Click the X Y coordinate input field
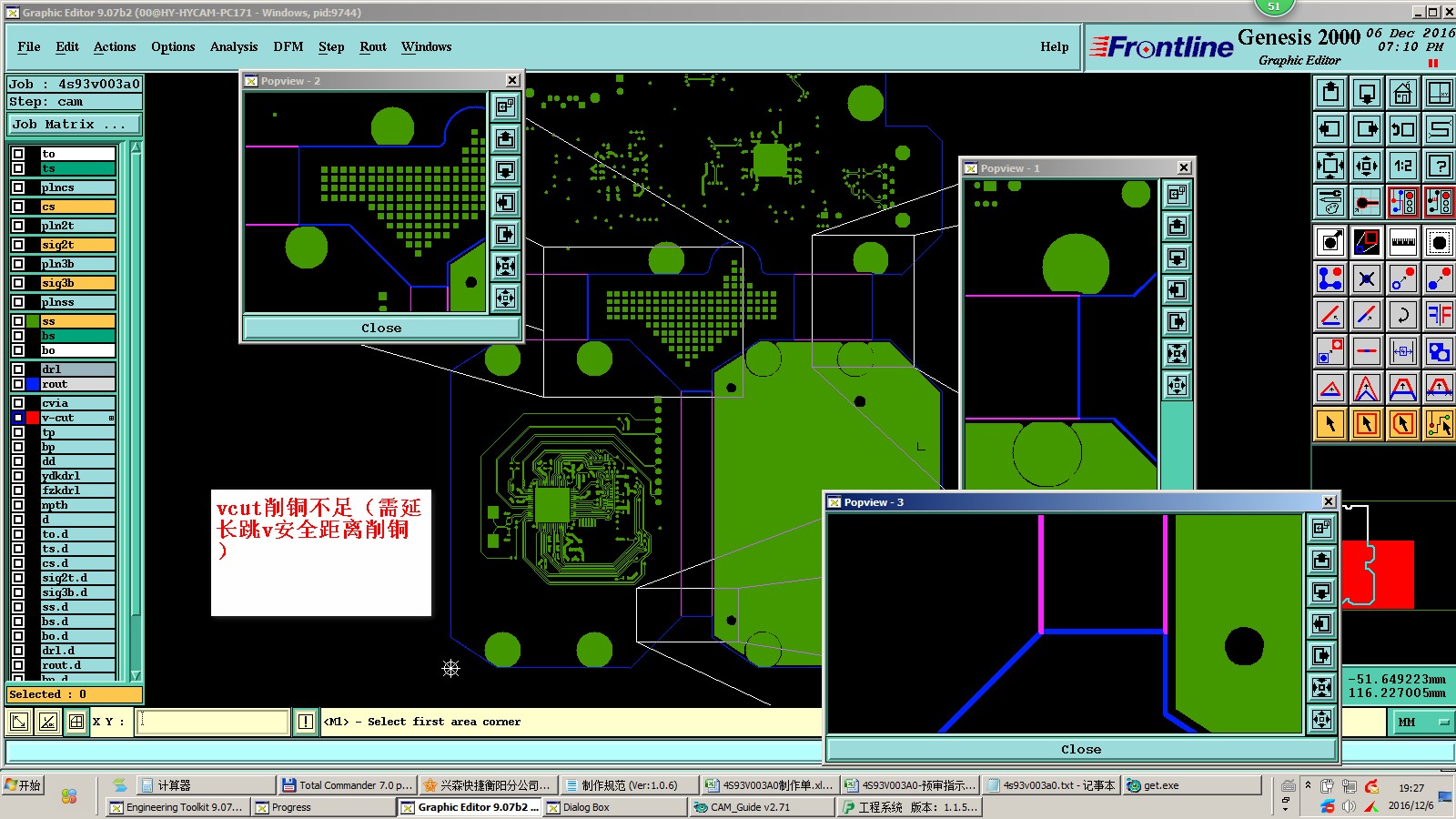The width and height of the screenshot is (1456, 819). 213,722
